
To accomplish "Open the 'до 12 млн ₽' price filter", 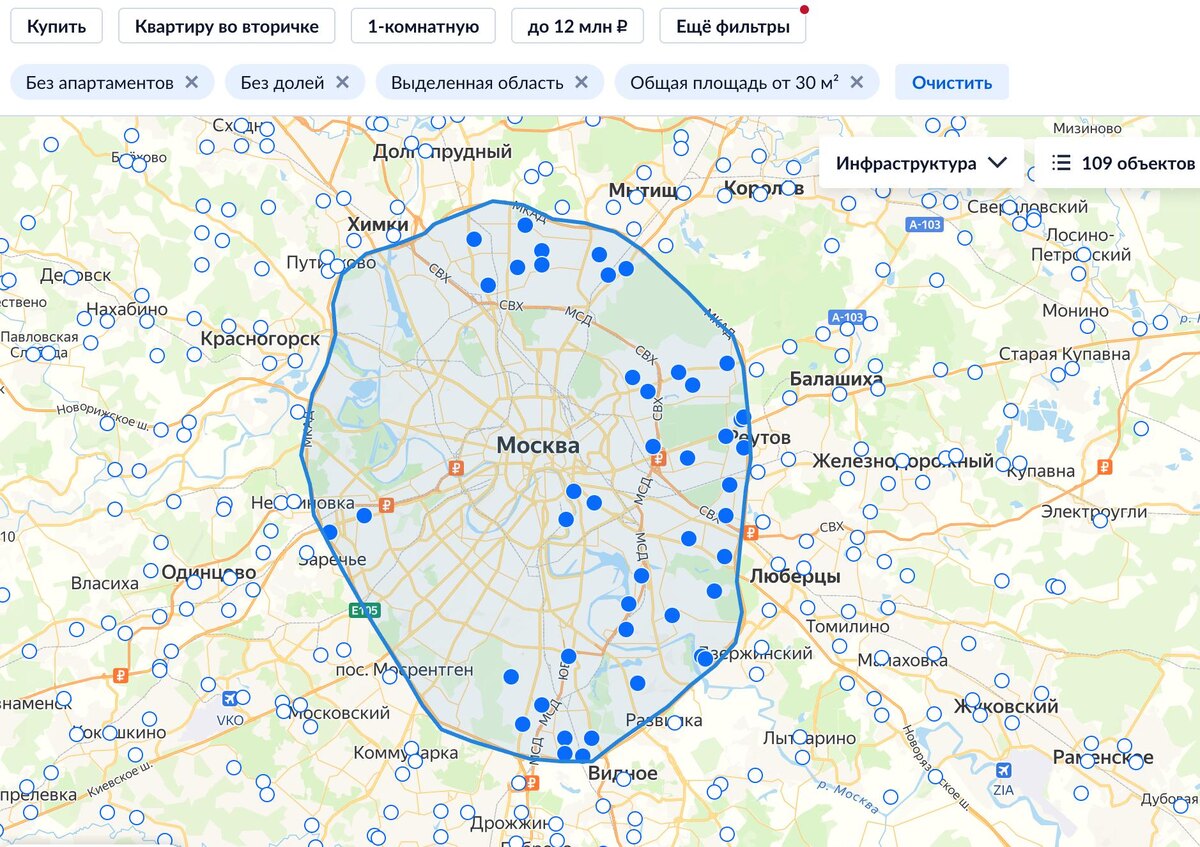I will coord(578,26).
